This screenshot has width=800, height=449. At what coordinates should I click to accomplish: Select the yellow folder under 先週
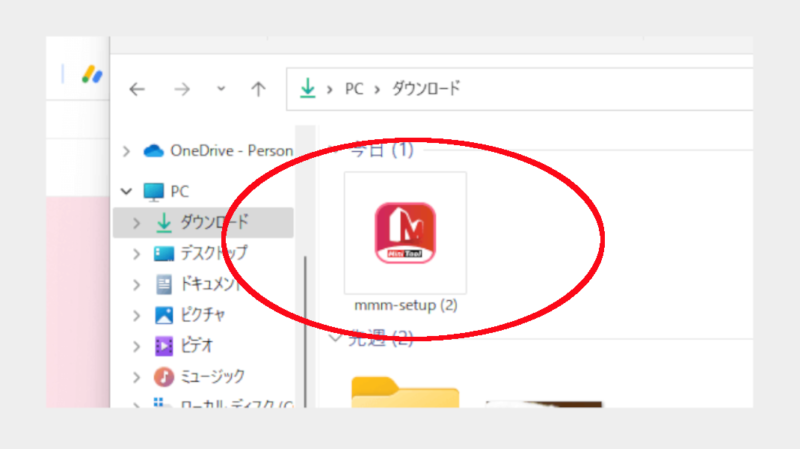405,392
